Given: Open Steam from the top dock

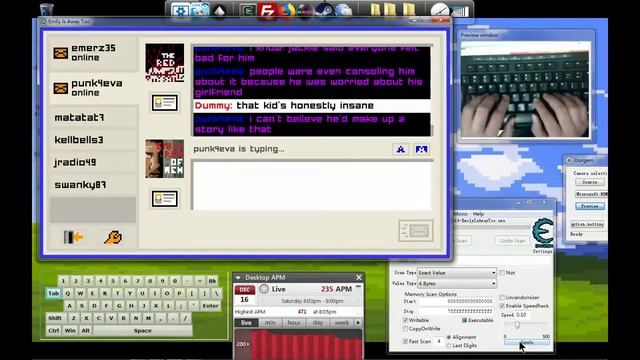Looking at the screenshot, I should pos(324,10).
